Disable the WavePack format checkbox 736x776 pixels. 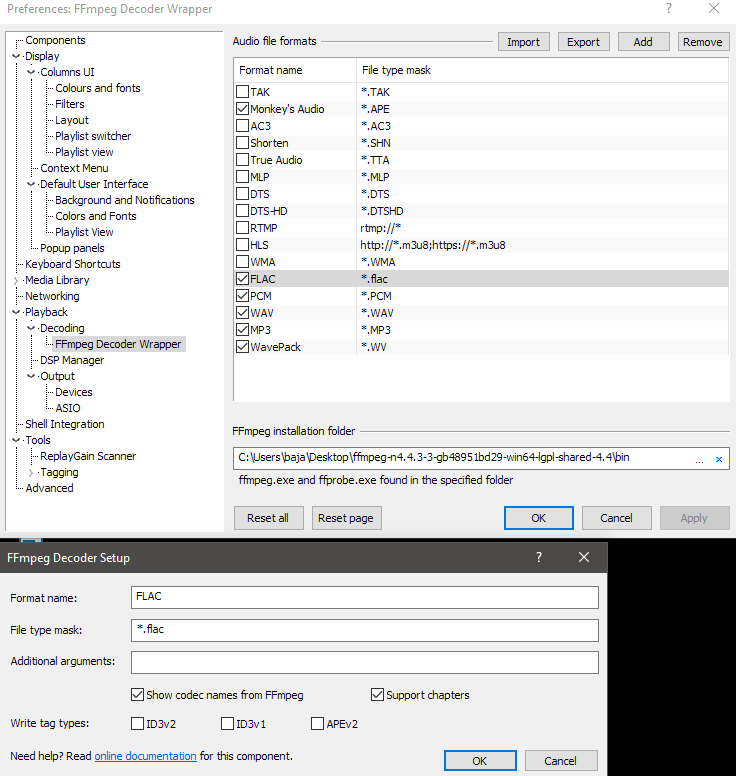243,346
